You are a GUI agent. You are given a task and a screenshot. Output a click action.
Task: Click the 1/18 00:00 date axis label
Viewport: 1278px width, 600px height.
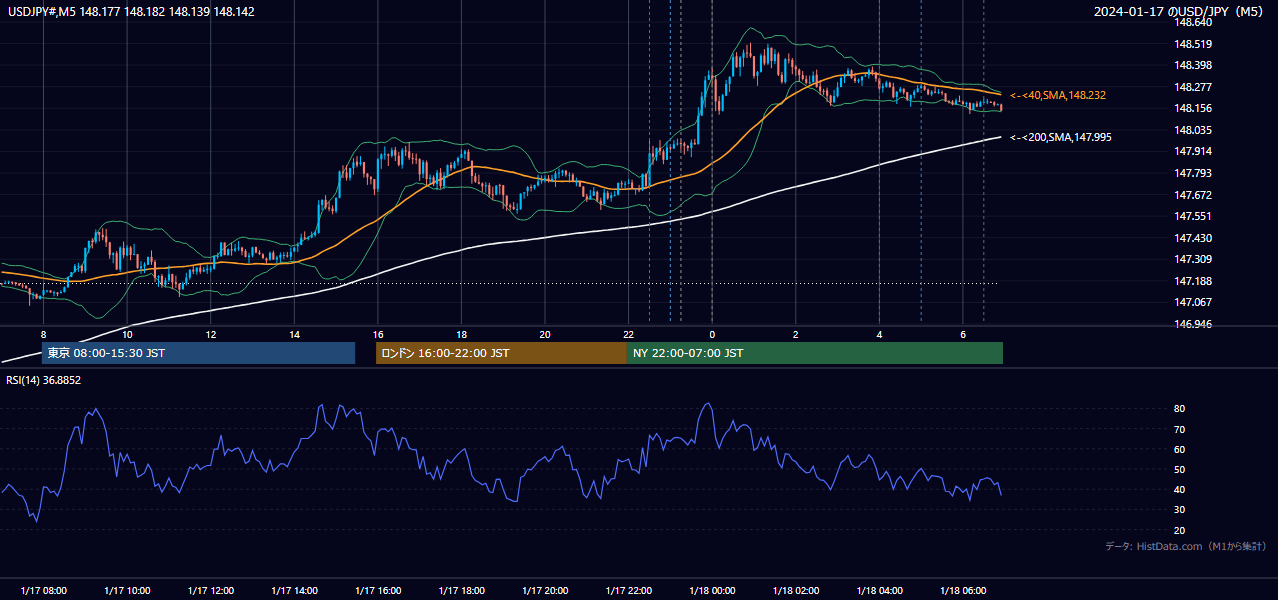[712, 591]
